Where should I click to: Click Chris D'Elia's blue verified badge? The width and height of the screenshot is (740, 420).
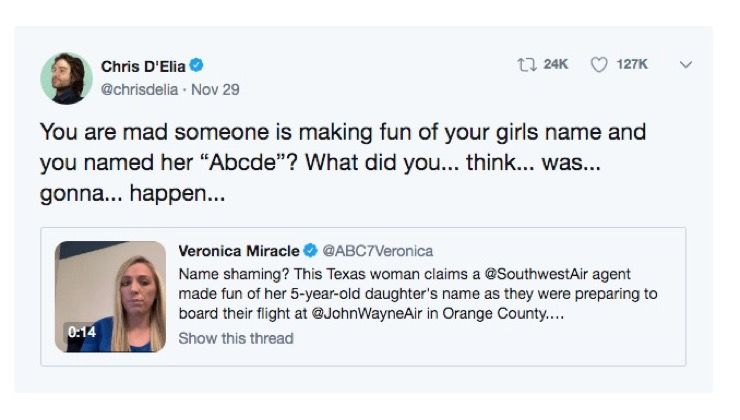(x=198, y=66)
